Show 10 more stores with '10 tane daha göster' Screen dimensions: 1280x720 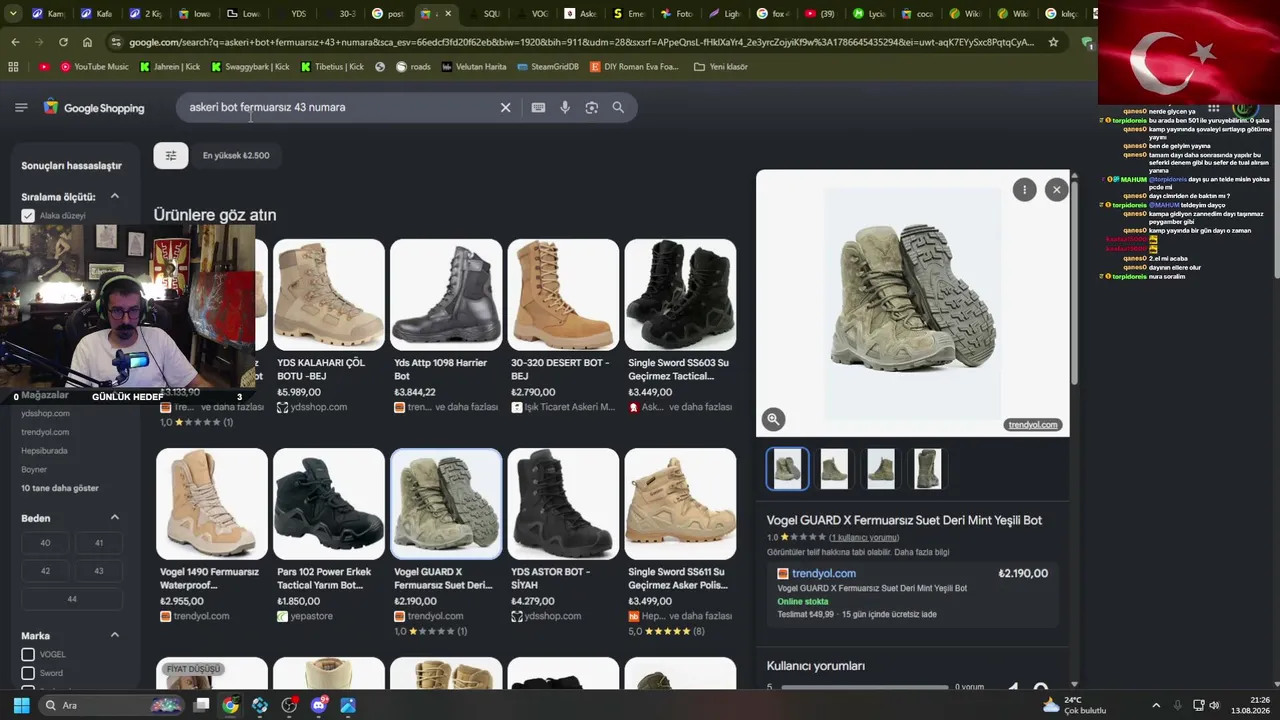[x=60, y=488]
